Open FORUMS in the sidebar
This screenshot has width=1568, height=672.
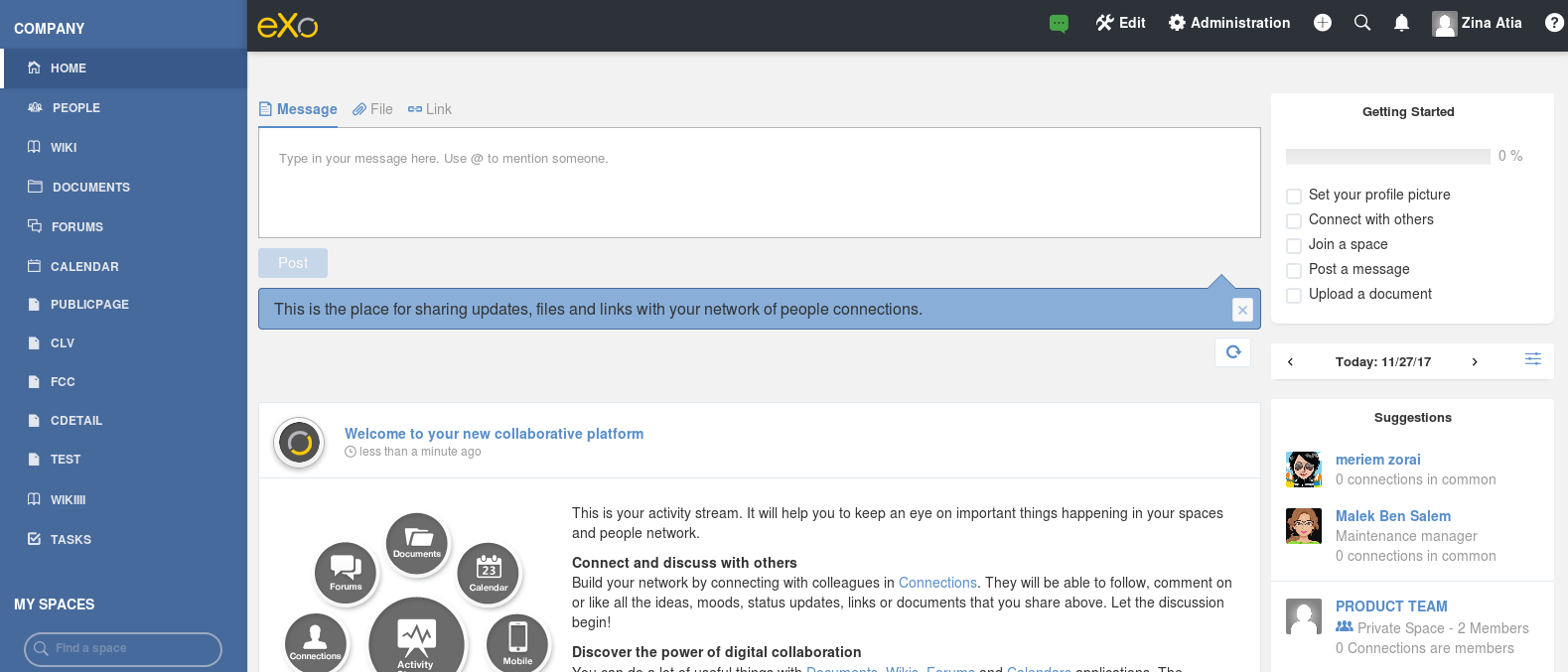tap(123, 227)
